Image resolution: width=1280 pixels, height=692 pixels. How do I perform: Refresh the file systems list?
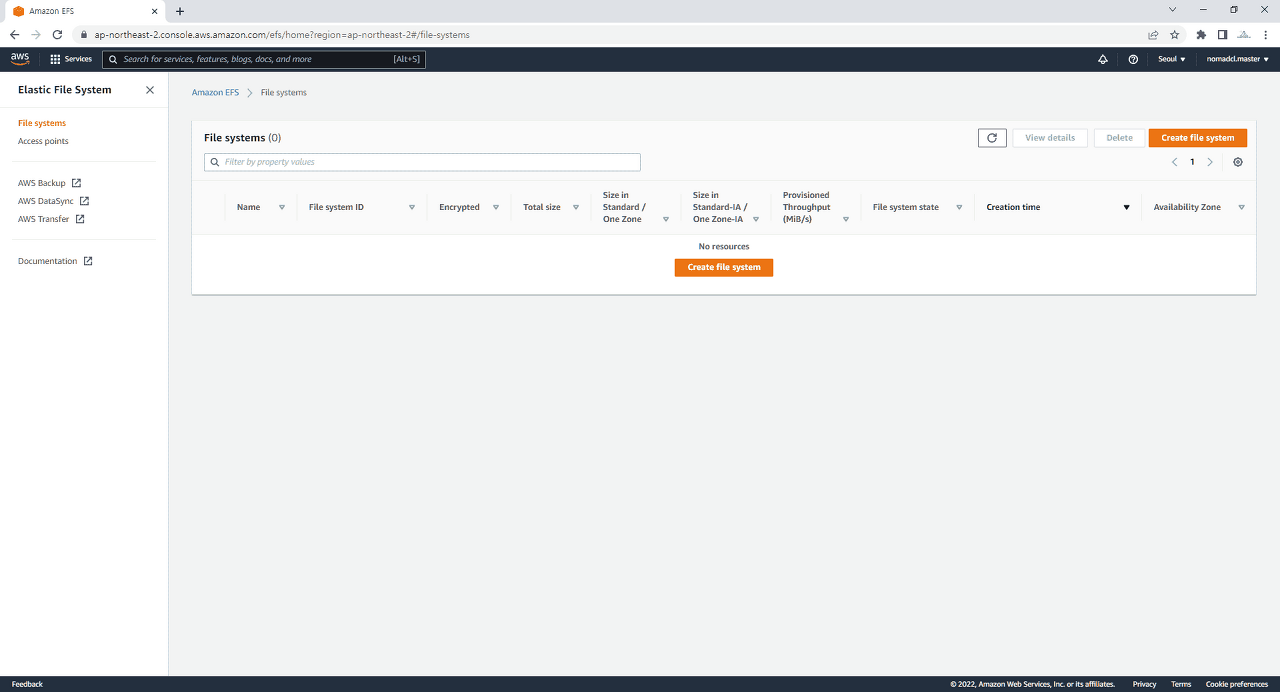click(992, 138)
